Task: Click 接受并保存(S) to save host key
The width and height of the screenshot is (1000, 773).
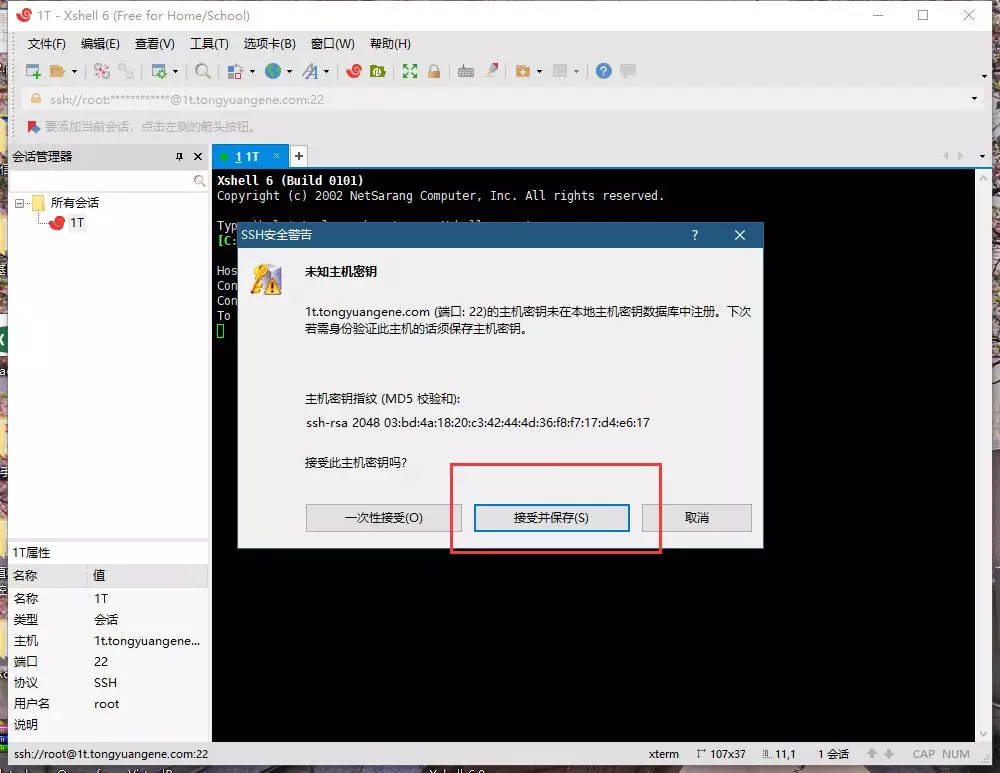Action: [550, 517]
